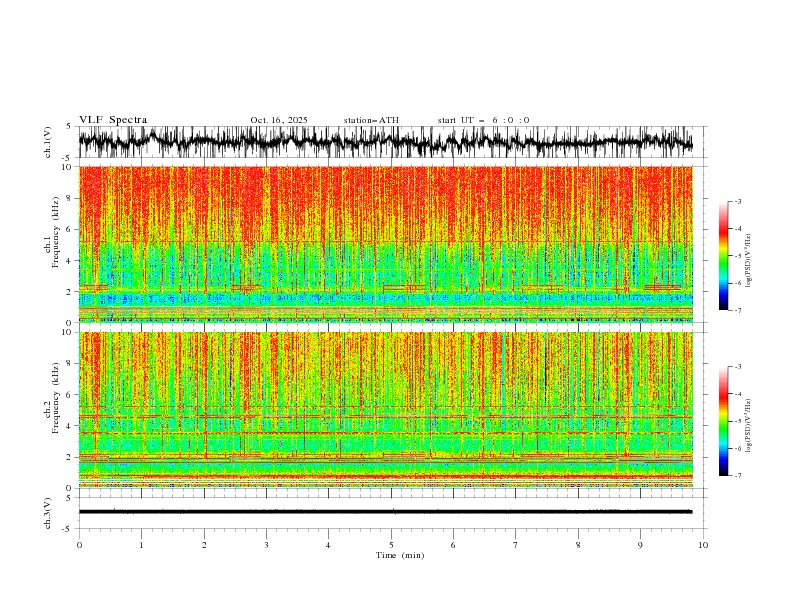Click the 'Time (min)' axis label
The image size is (792, 612).
click(400, 555)
